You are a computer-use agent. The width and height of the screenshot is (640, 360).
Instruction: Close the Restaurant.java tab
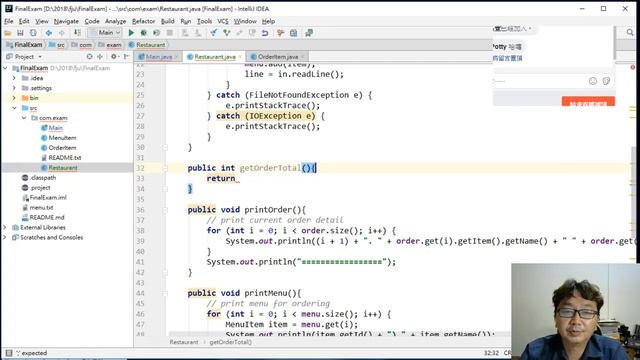tap(240, 57)
